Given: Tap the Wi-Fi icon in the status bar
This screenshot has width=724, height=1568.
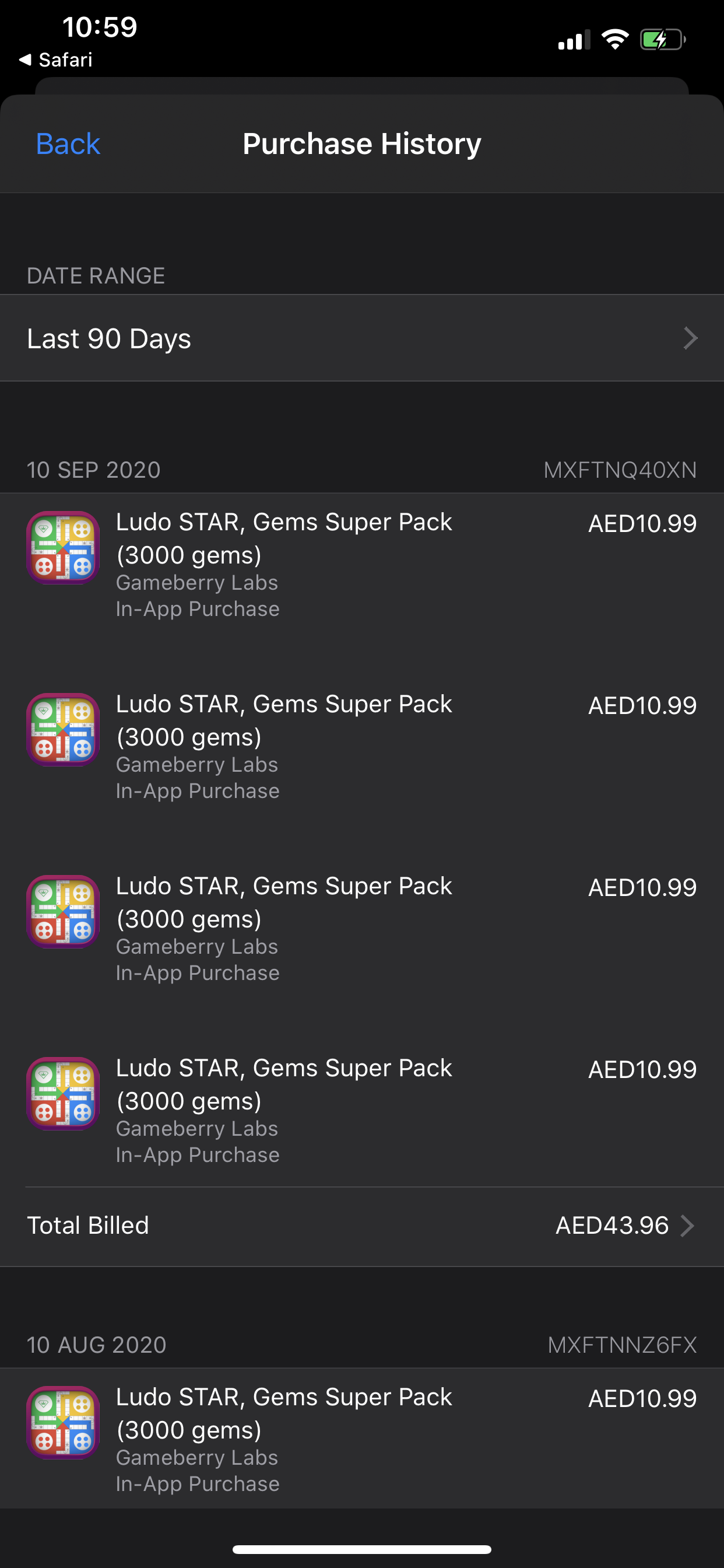Looking at the screenshot, I should (x=614, y=40).
